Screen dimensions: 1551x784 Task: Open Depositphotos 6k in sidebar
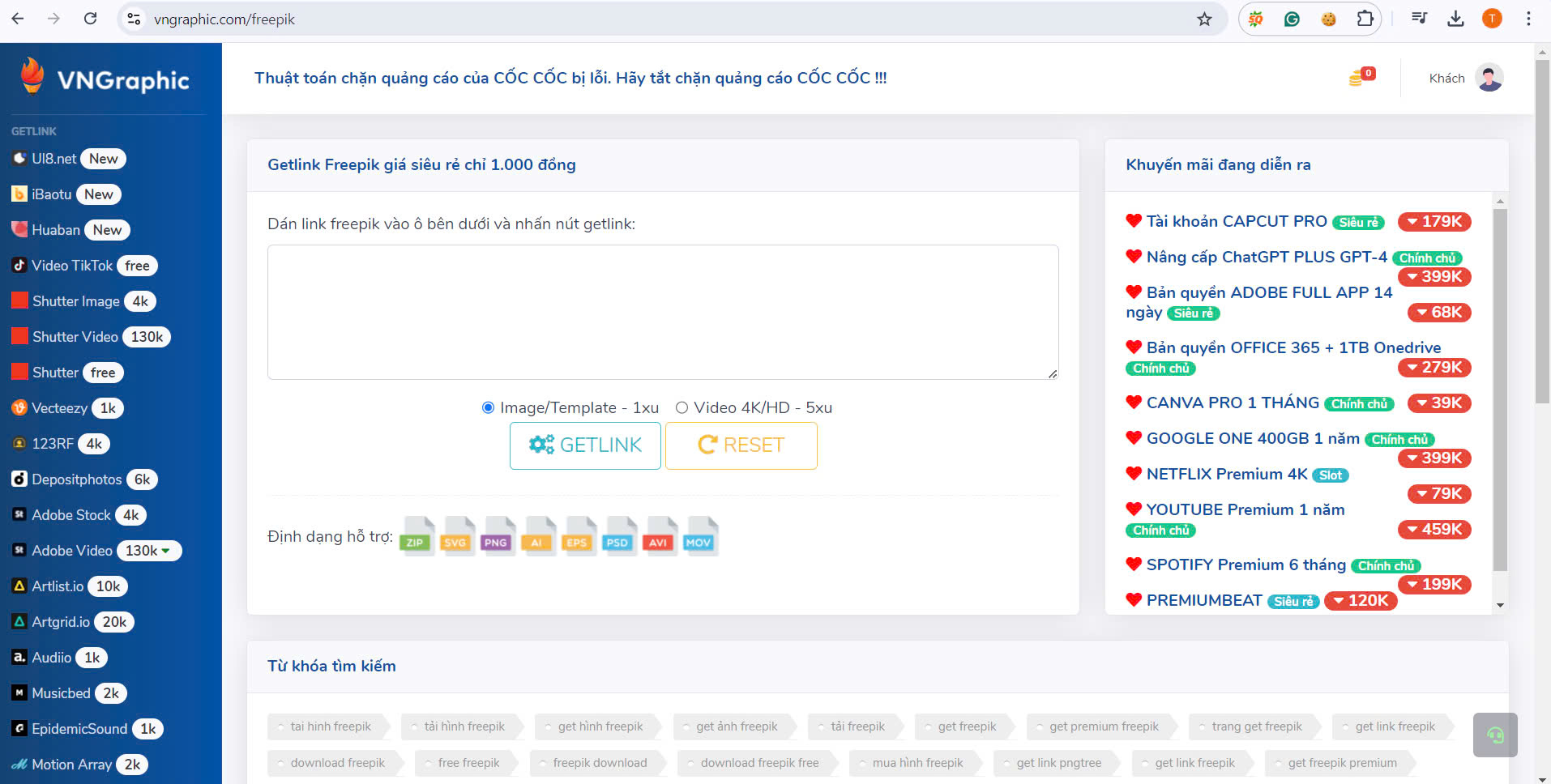pyautogui.click(x=84, y=479)
